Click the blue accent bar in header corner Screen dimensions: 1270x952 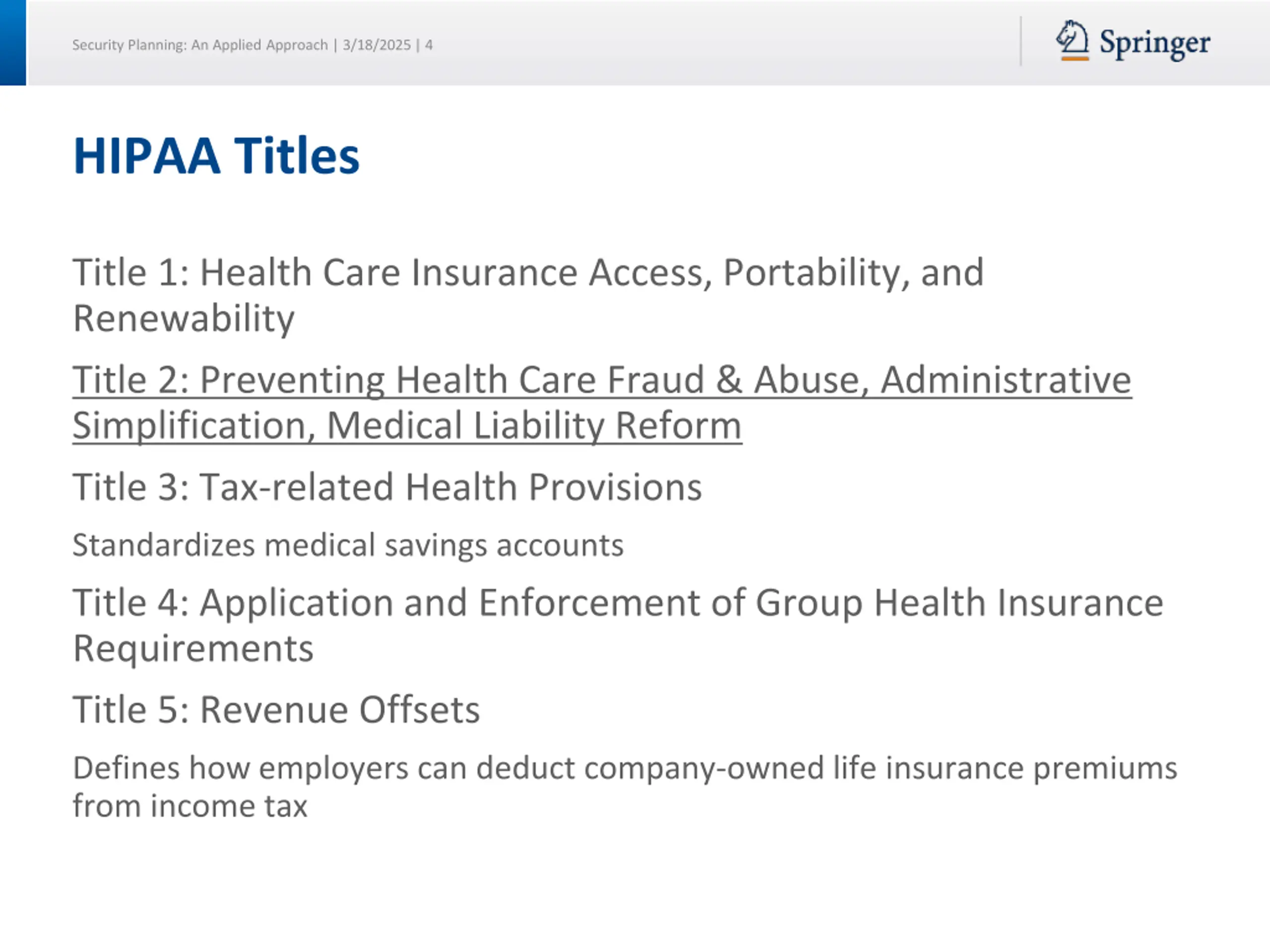click(12, 43)
